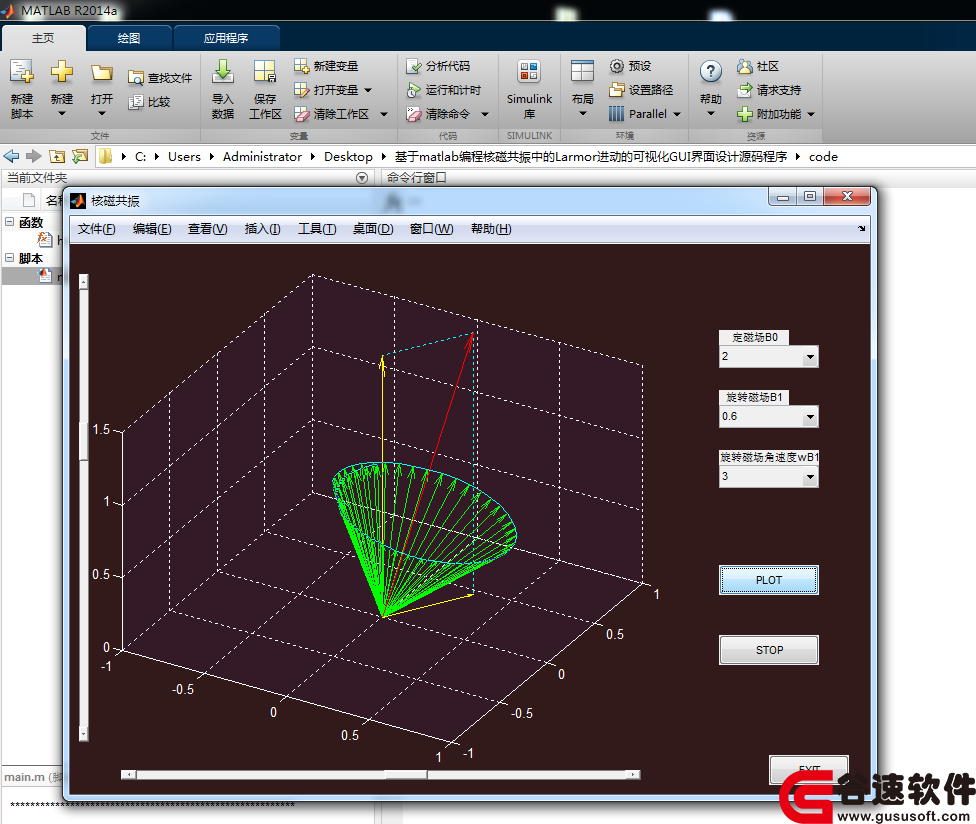Screen dimensions: 976x824
Task: Open Community (社区)
Action: click(x=758, y=66)
